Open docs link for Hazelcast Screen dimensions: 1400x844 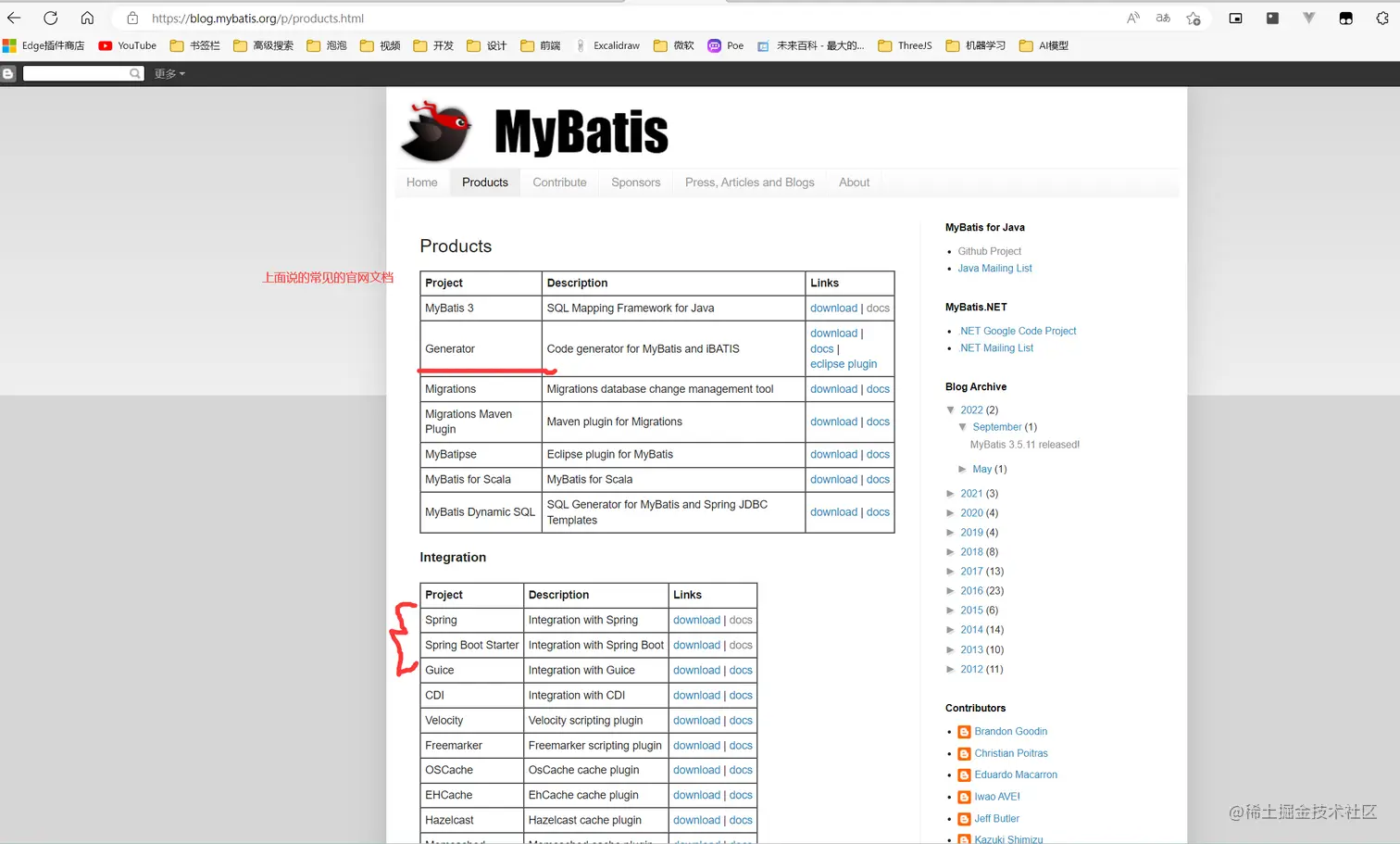[741, 821]
